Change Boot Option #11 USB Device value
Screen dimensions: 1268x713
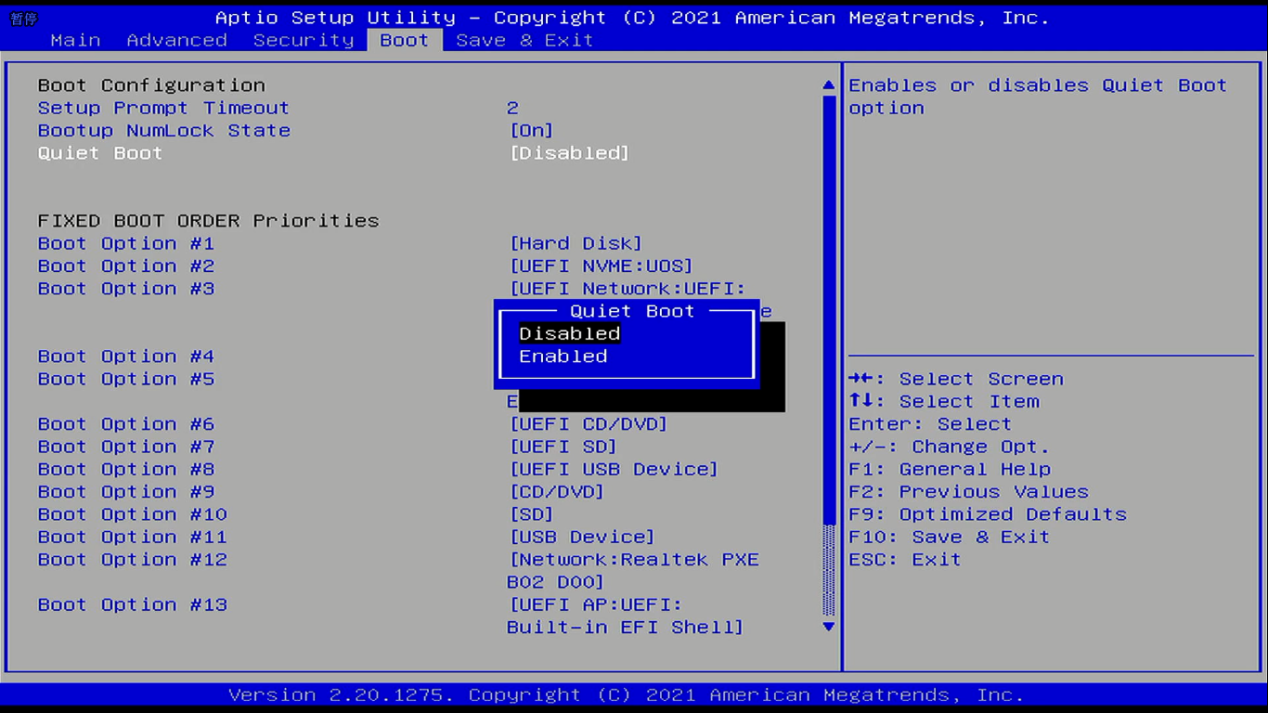point(582,538)
